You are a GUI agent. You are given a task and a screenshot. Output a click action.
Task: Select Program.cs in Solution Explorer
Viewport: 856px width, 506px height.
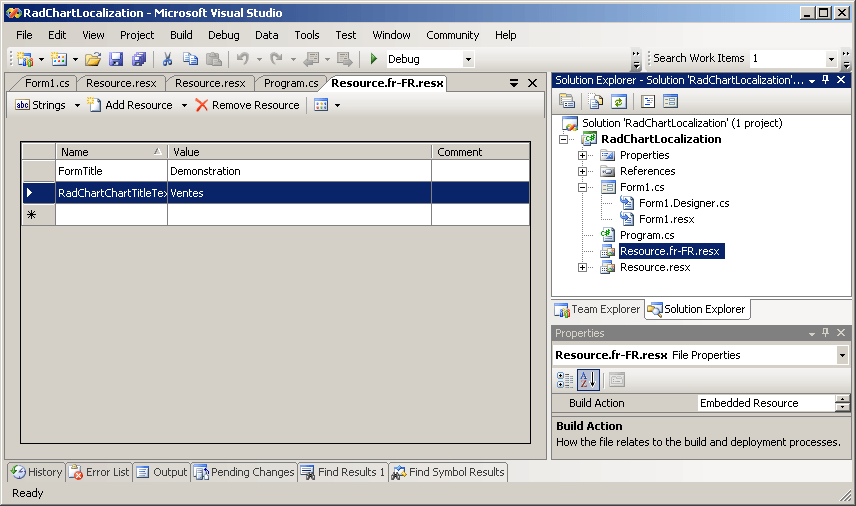point(647,235)
